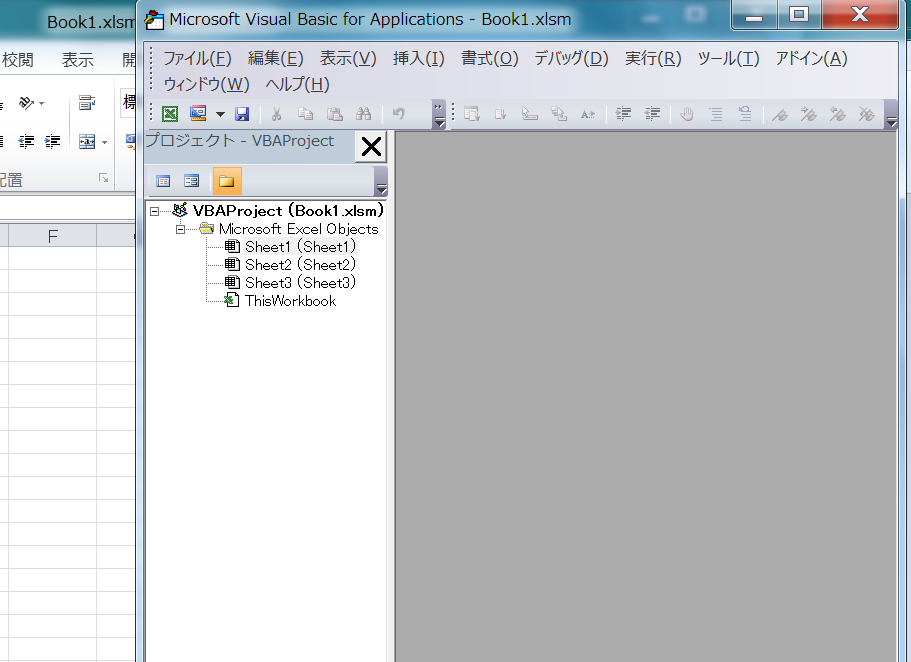Click the Parameter Info icon

click(559, 114)
